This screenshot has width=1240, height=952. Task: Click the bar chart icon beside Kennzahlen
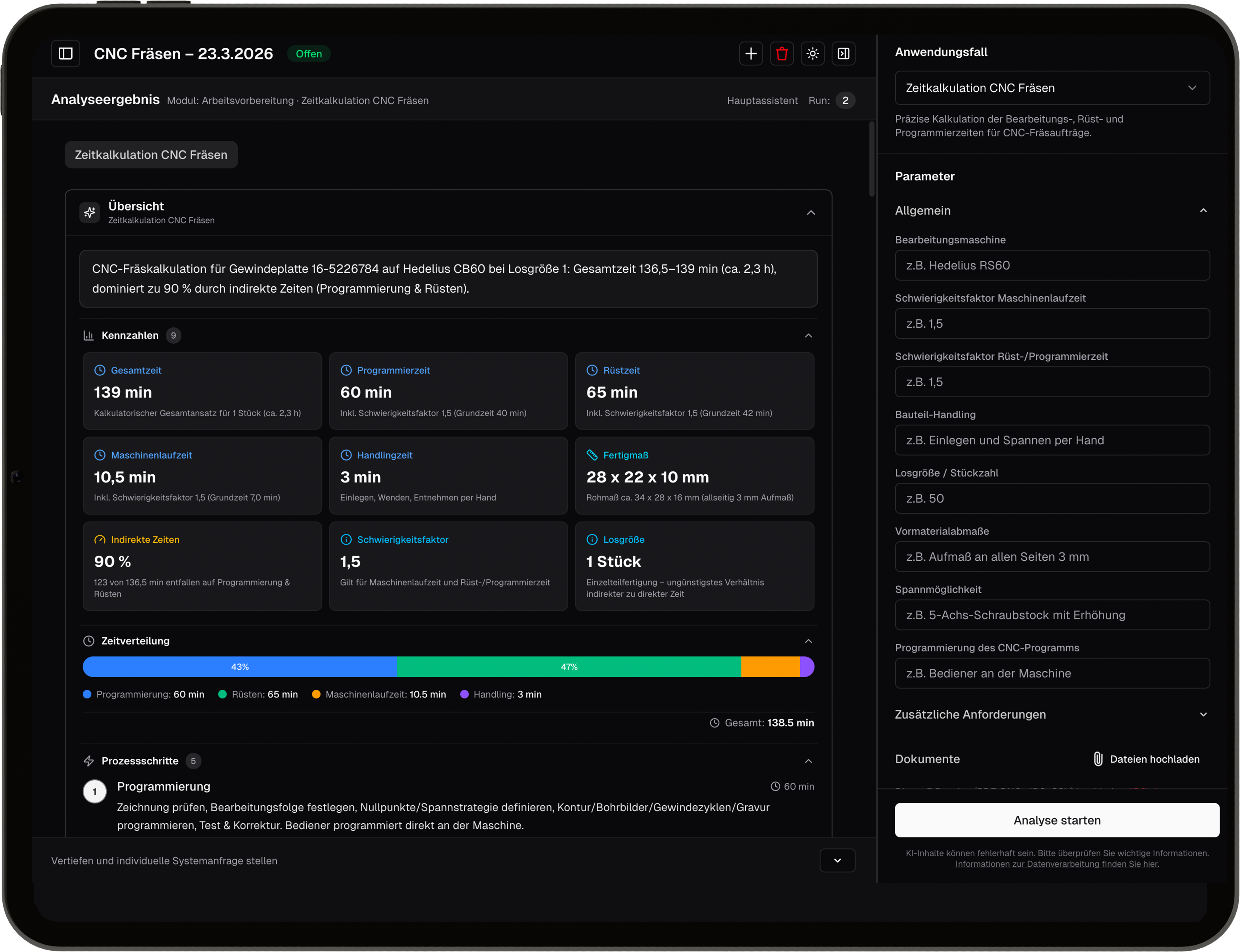[x=88, y=336]
